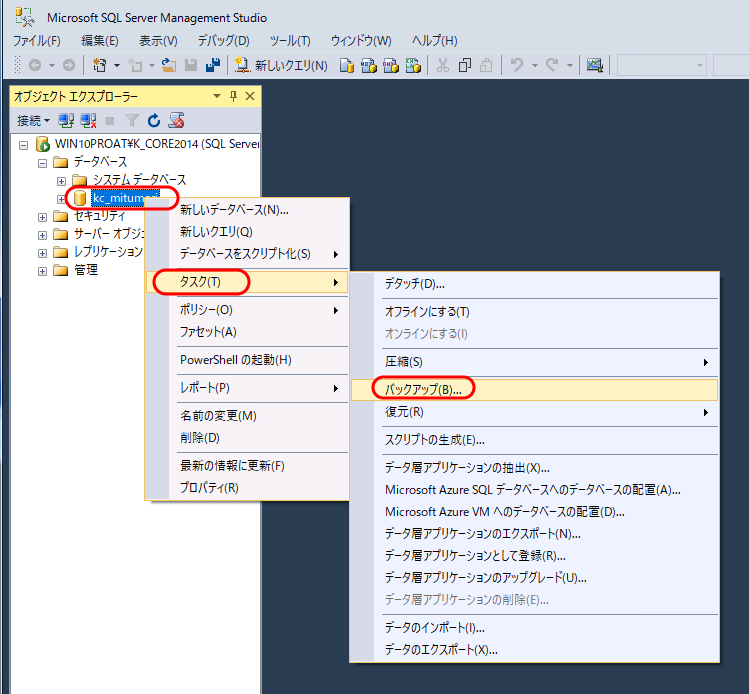Choose データのエクスポート(X)... entry
This screenshot has width=749, height=694.
coord(534,650)
